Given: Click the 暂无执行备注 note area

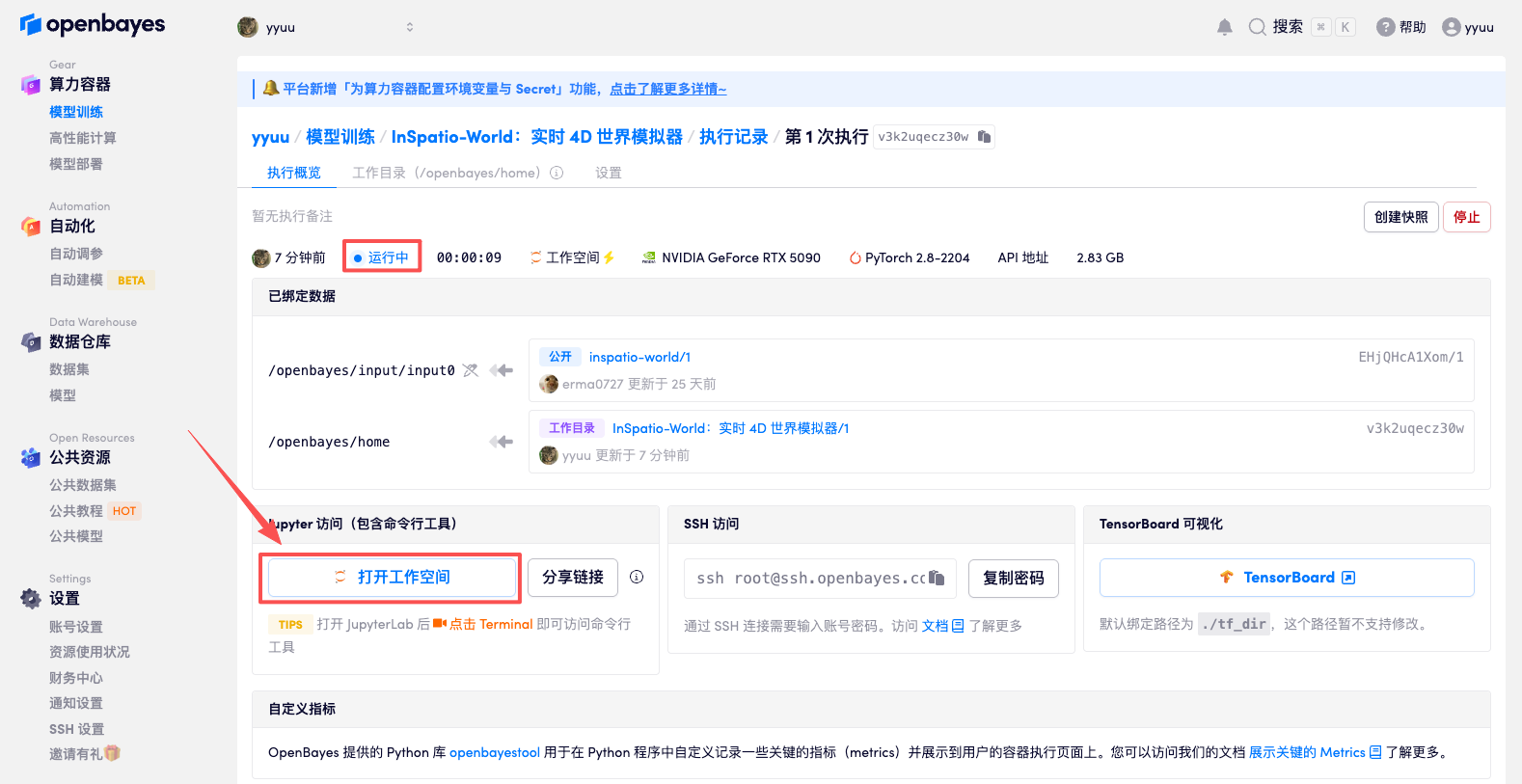Looking at the screenshot, I should tap(292, 216).
